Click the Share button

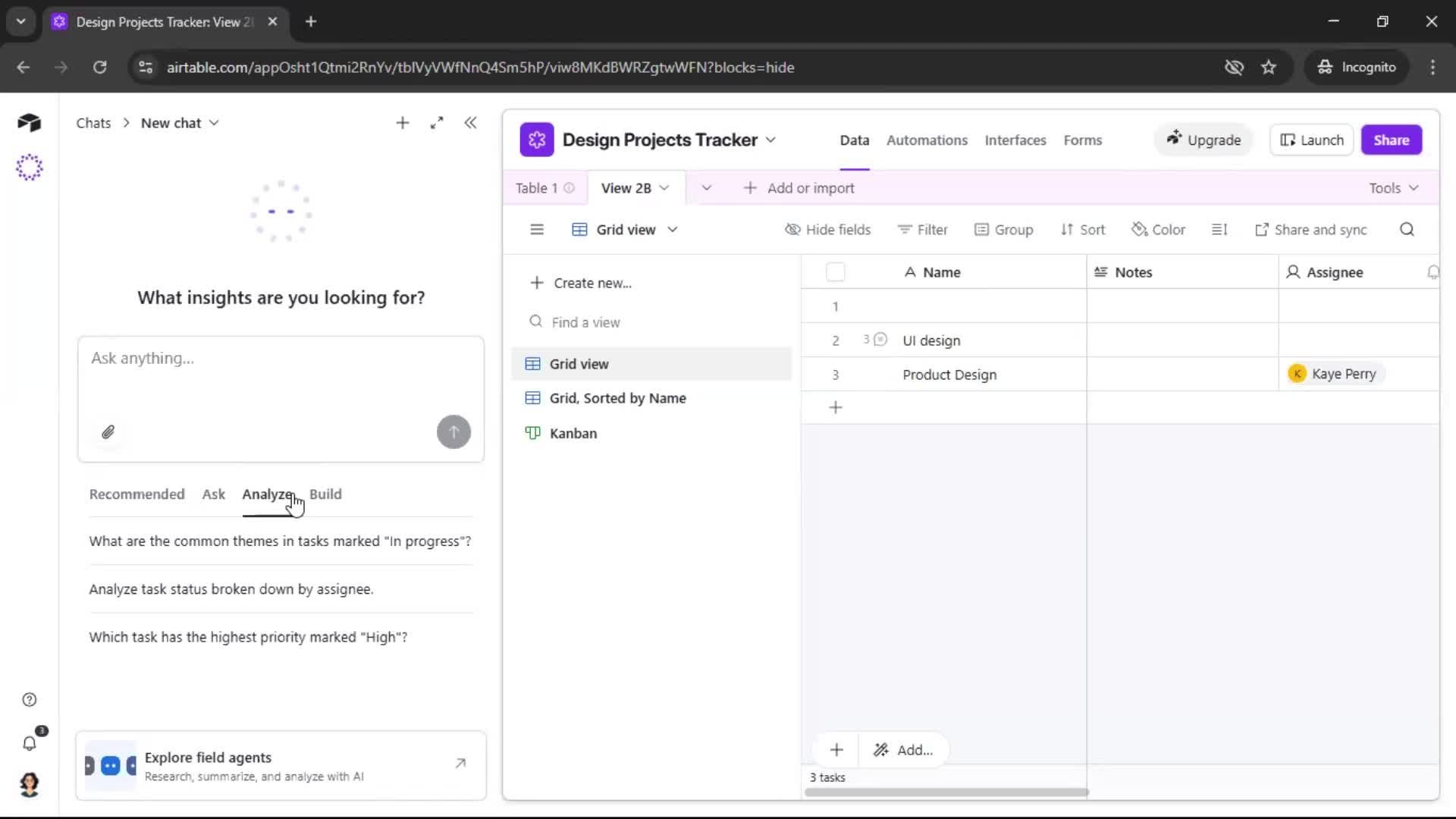[1391, 140]
